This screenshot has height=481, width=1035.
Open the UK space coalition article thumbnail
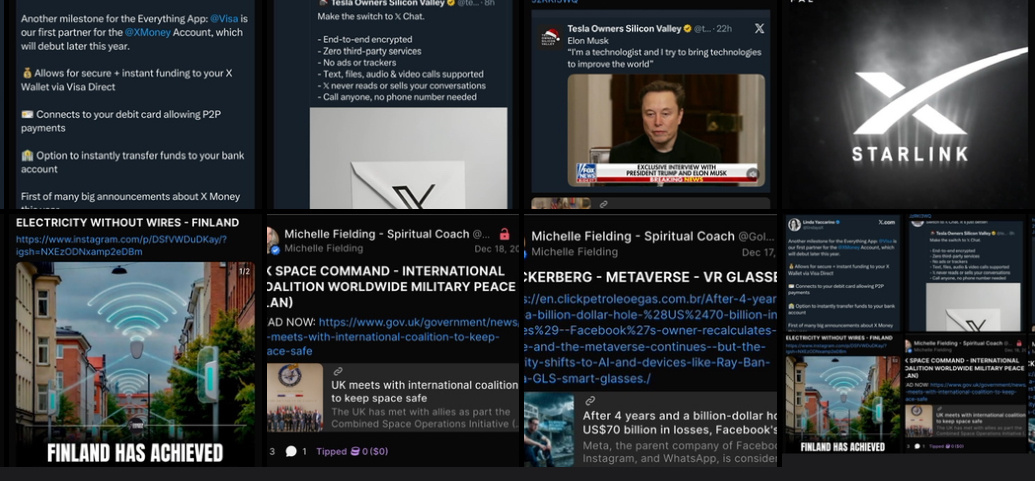(295, 398)
